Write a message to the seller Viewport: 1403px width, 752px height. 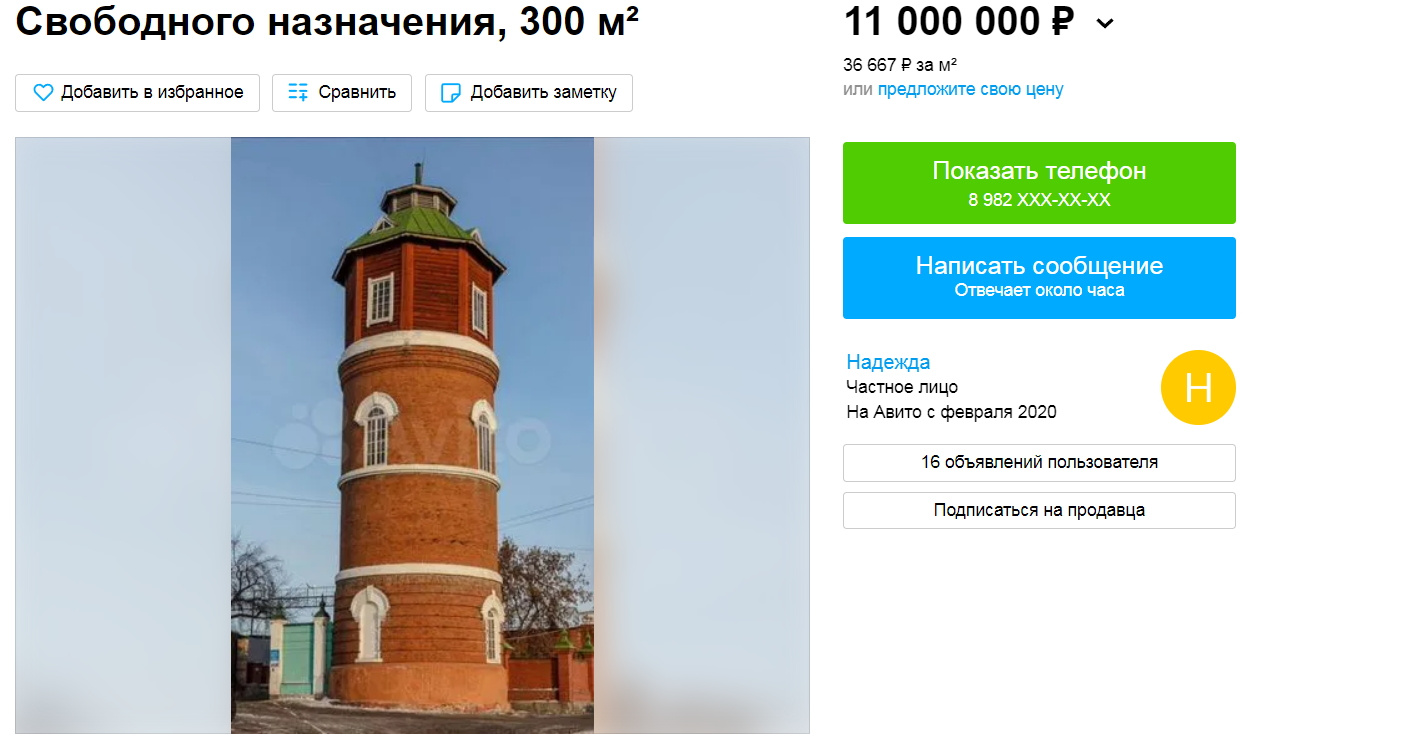(1039, 278)
